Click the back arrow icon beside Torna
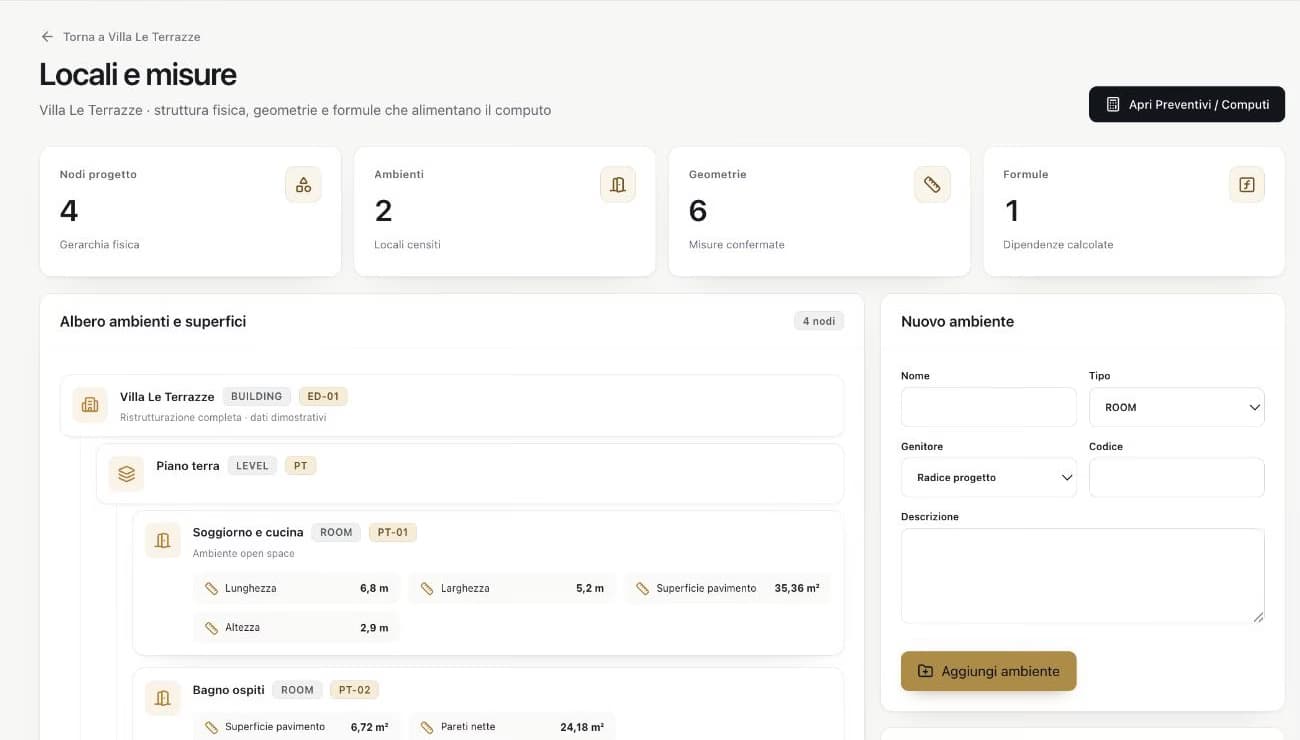Screen dimensions: 1300x740 [x=47, y=37]
